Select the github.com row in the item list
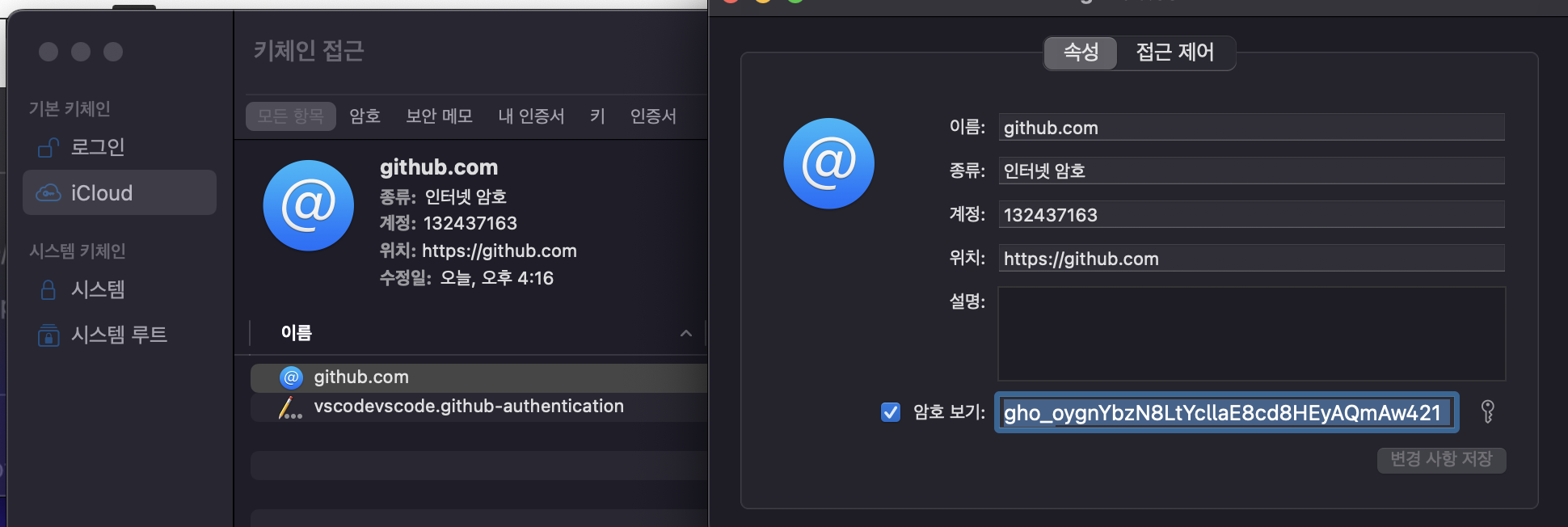This screenshot has width=1568, height=527. pyautogui.click(x=478, y=377)
